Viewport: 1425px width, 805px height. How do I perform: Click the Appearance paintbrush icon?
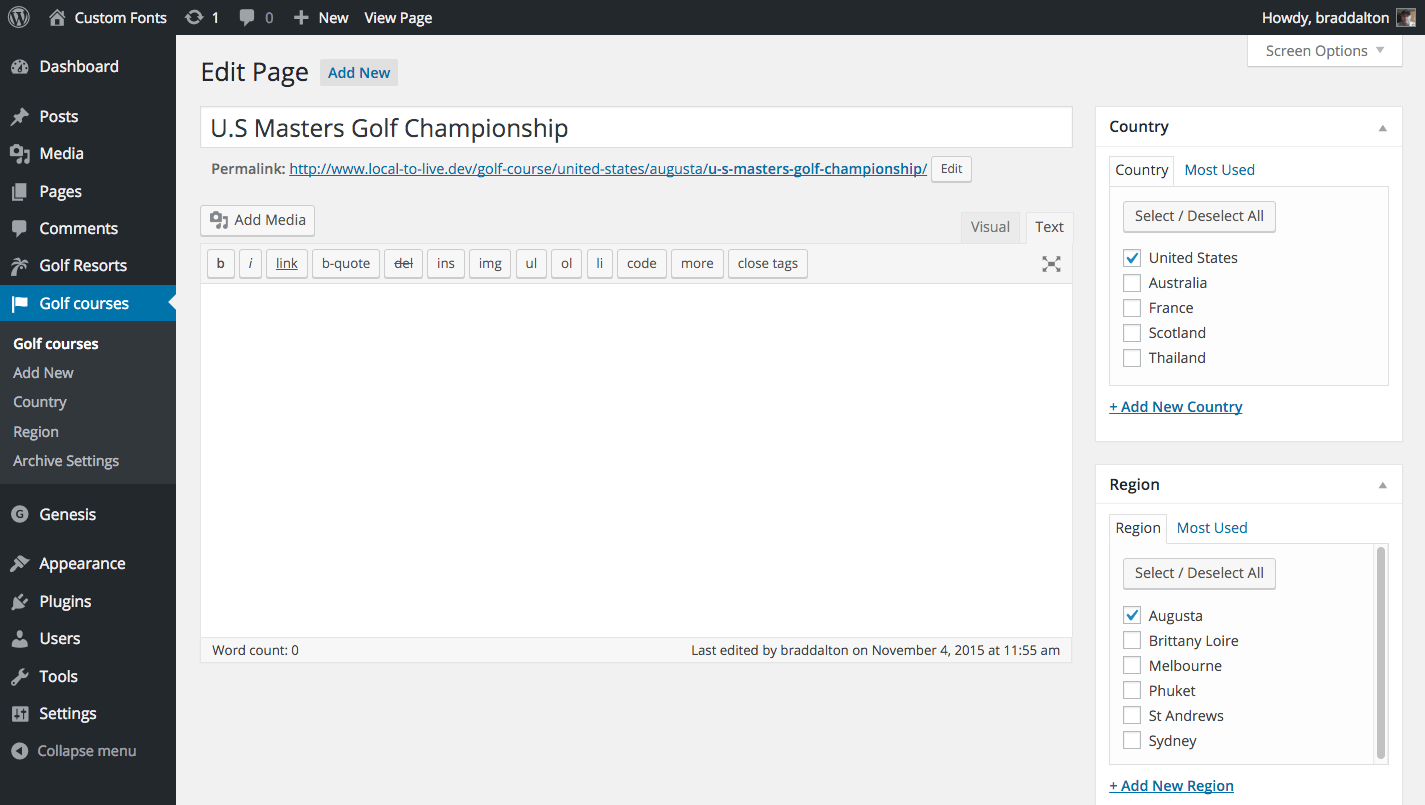pos(19,564)
